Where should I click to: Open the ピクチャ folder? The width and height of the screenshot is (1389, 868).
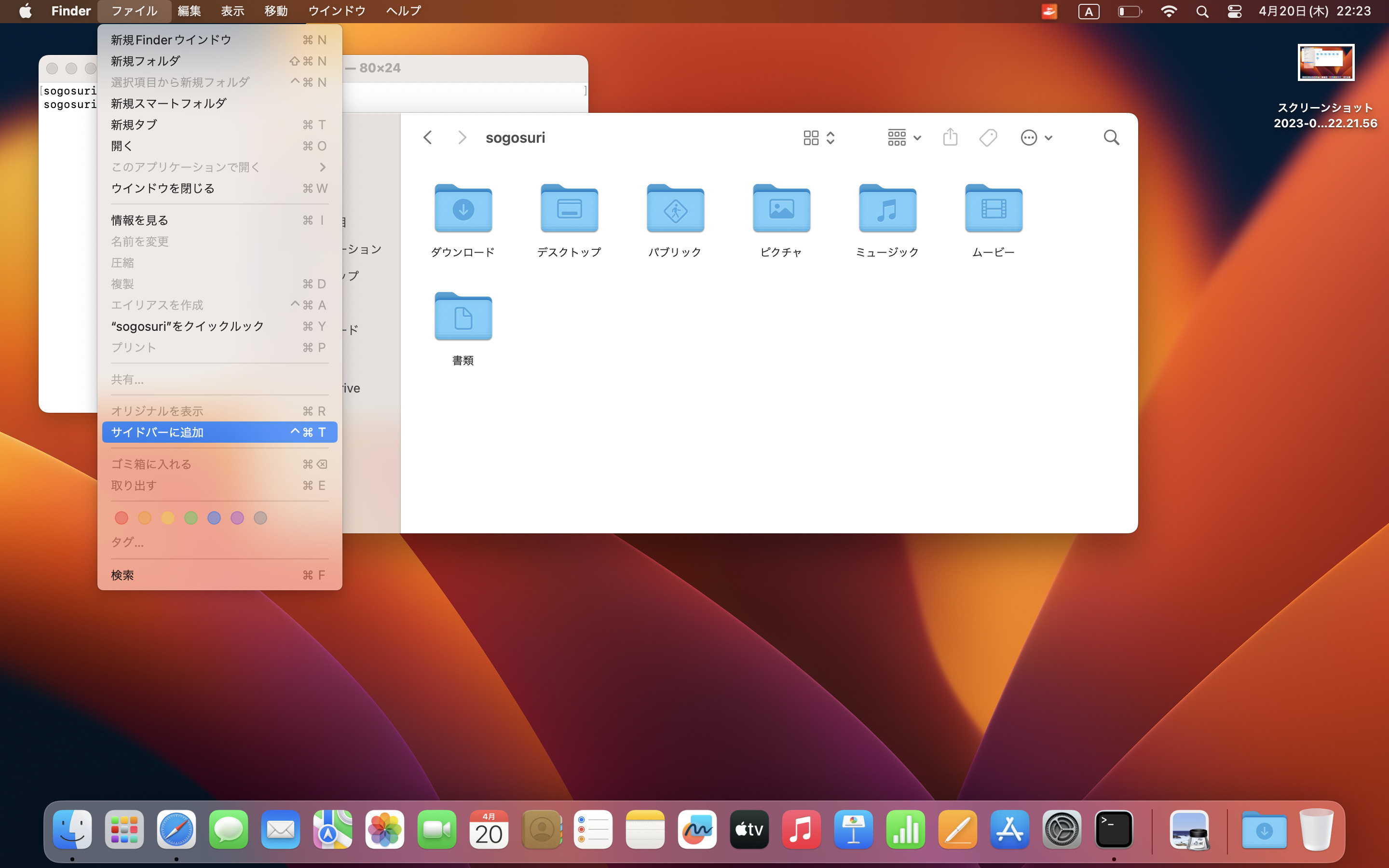(x=781, y=208)
